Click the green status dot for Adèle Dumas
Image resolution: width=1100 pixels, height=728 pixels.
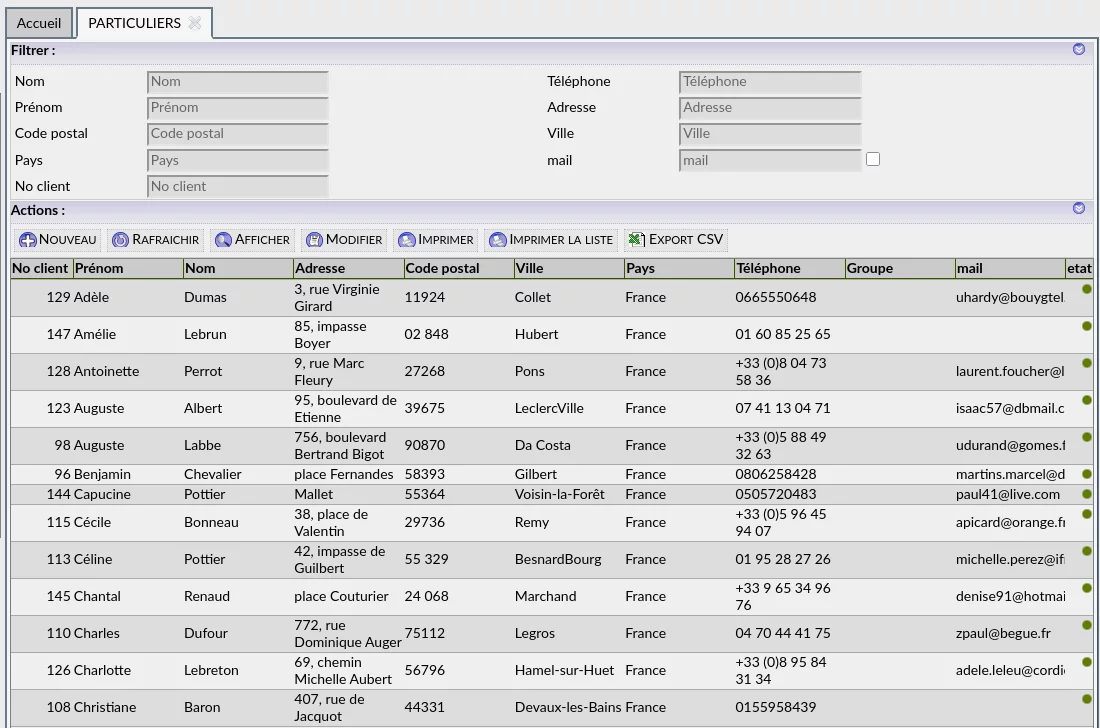(1087, 289)
